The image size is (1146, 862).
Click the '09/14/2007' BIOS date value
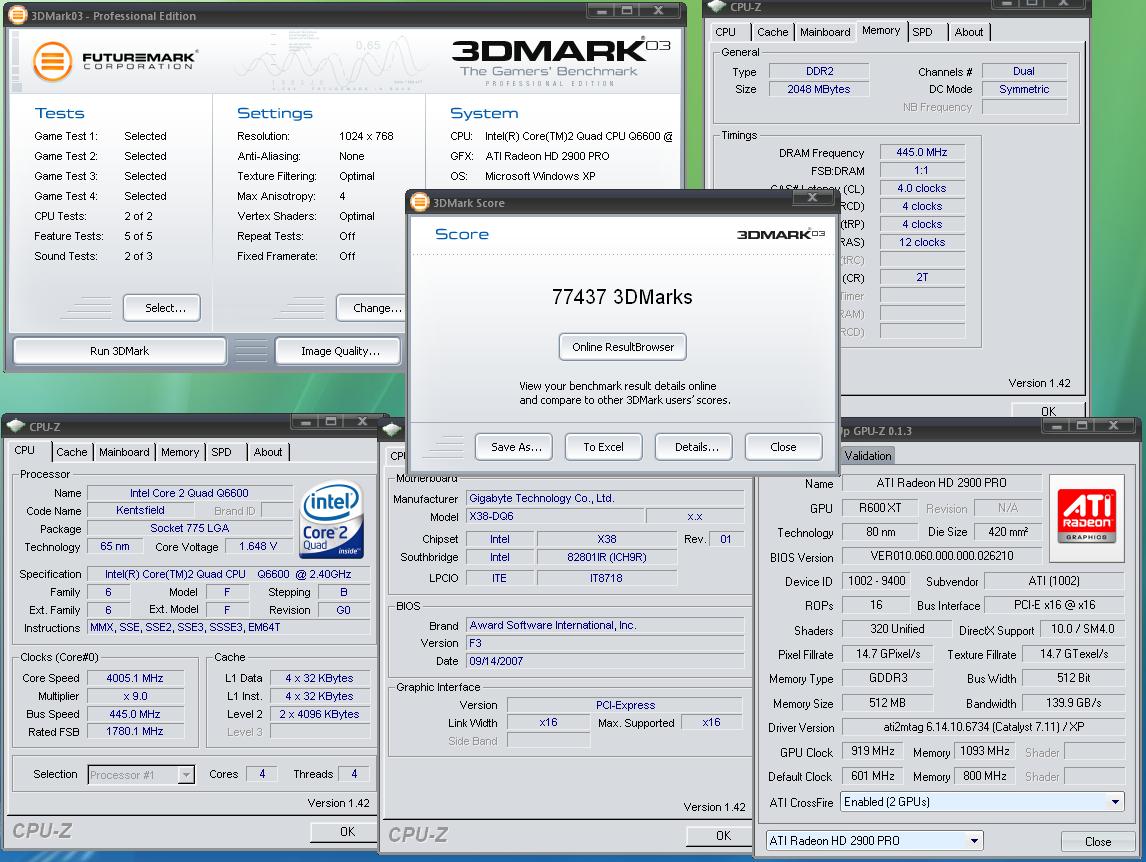pos(604,661)
